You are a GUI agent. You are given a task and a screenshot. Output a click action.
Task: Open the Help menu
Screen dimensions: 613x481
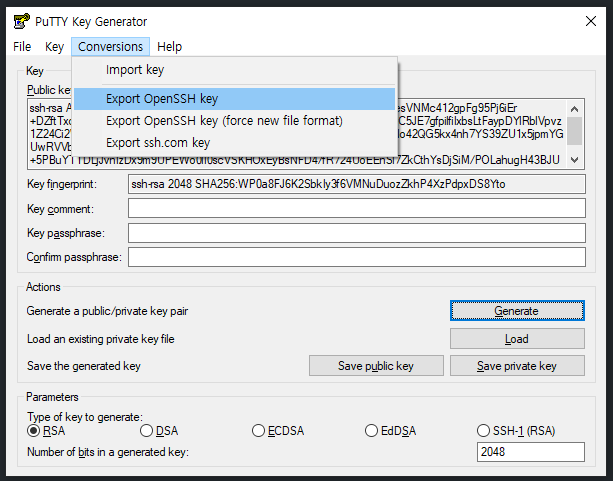pos(169,47)
